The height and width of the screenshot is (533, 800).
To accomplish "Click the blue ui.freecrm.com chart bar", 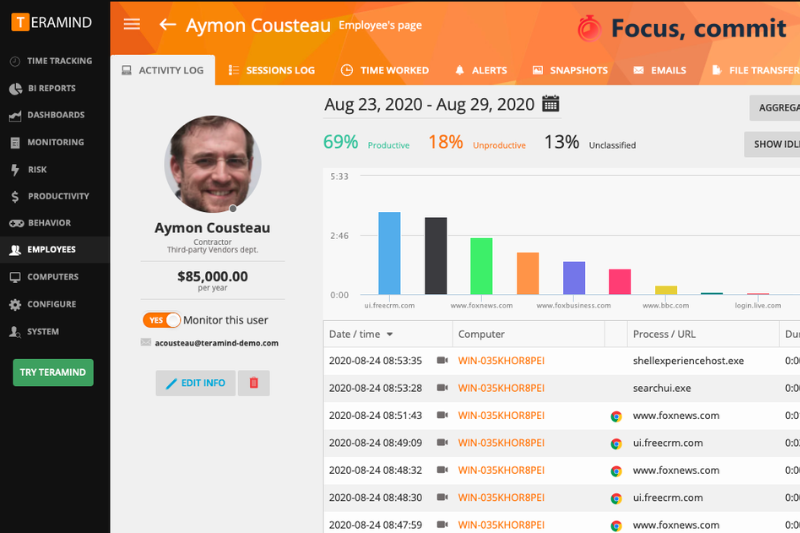I will [389, 253].
